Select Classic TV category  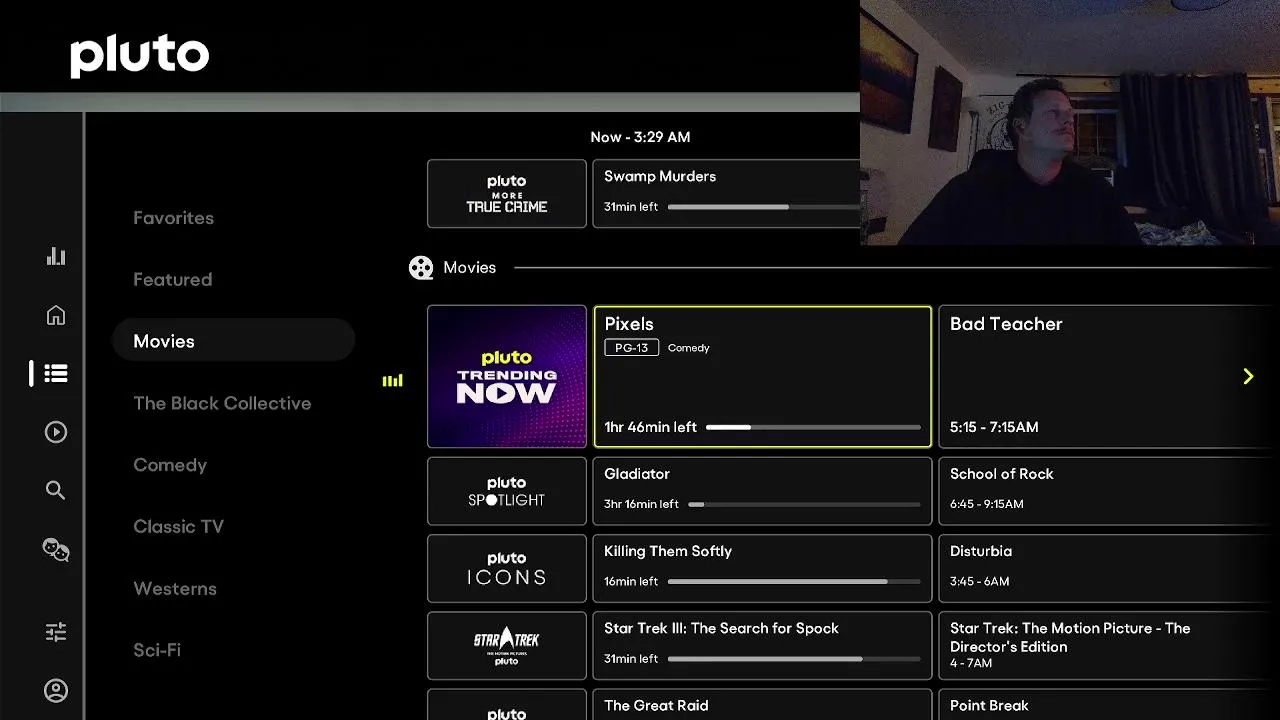click(x=178, y=527)
